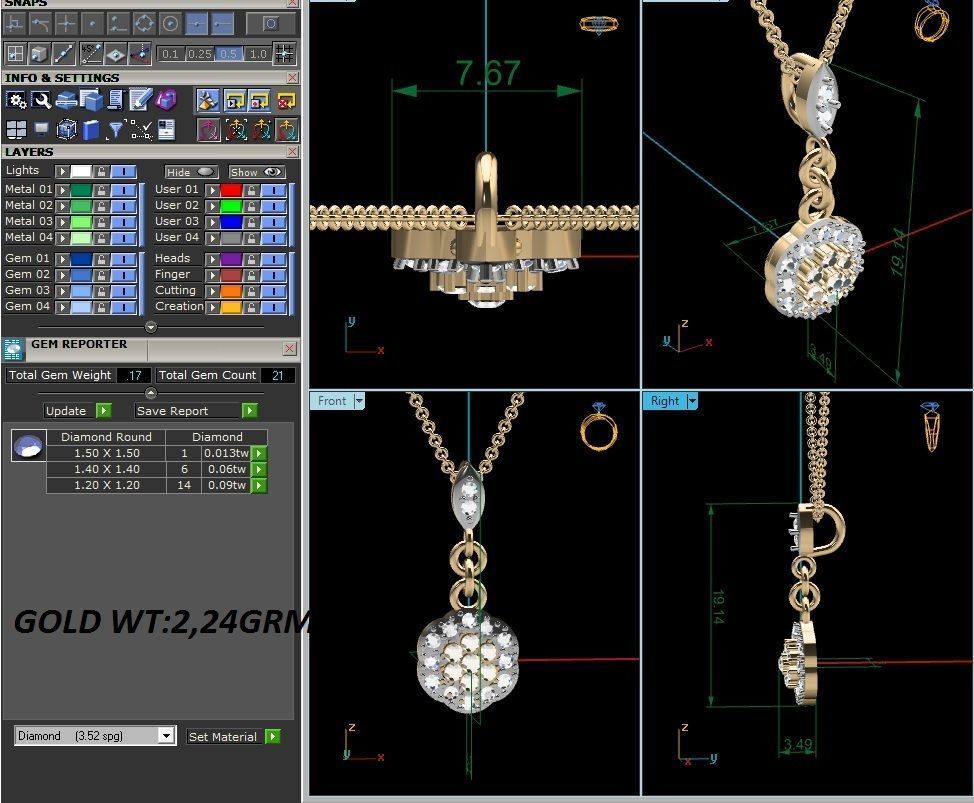Click green arrow for 1.50 X 1.50 row
Screen dimensions: 974x803
click(259, 453)
